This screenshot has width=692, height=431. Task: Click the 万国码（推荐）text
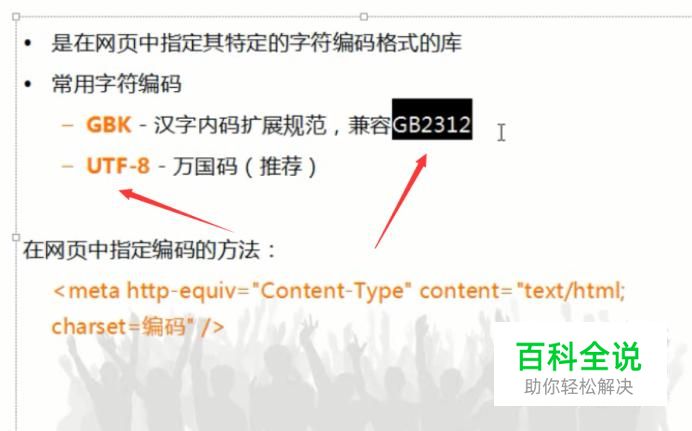click(244, 167)
